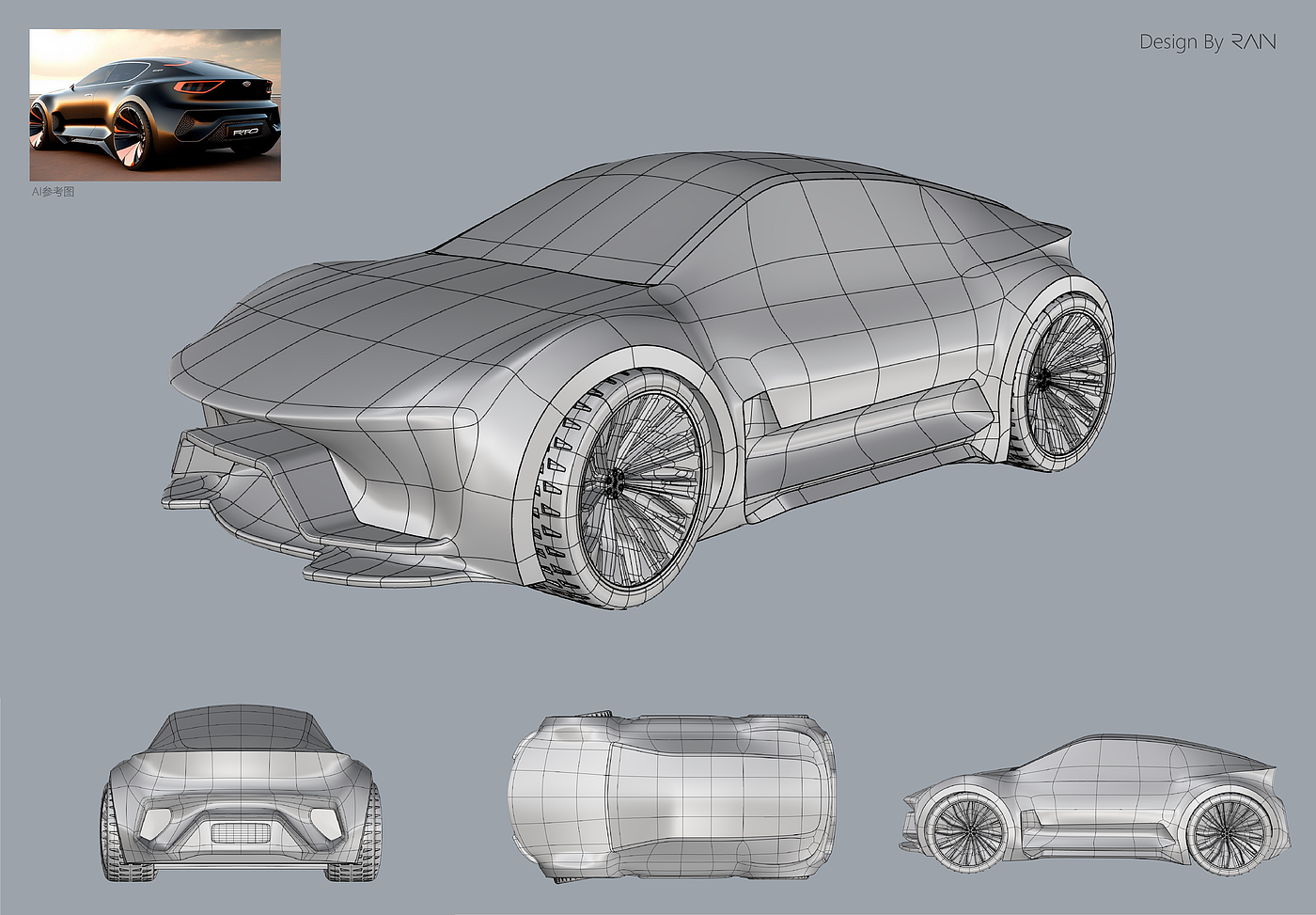The height and width of the screenshot is (915, 1316).
Task: Select the rear view wireframe car
Action: coord(242,794)
